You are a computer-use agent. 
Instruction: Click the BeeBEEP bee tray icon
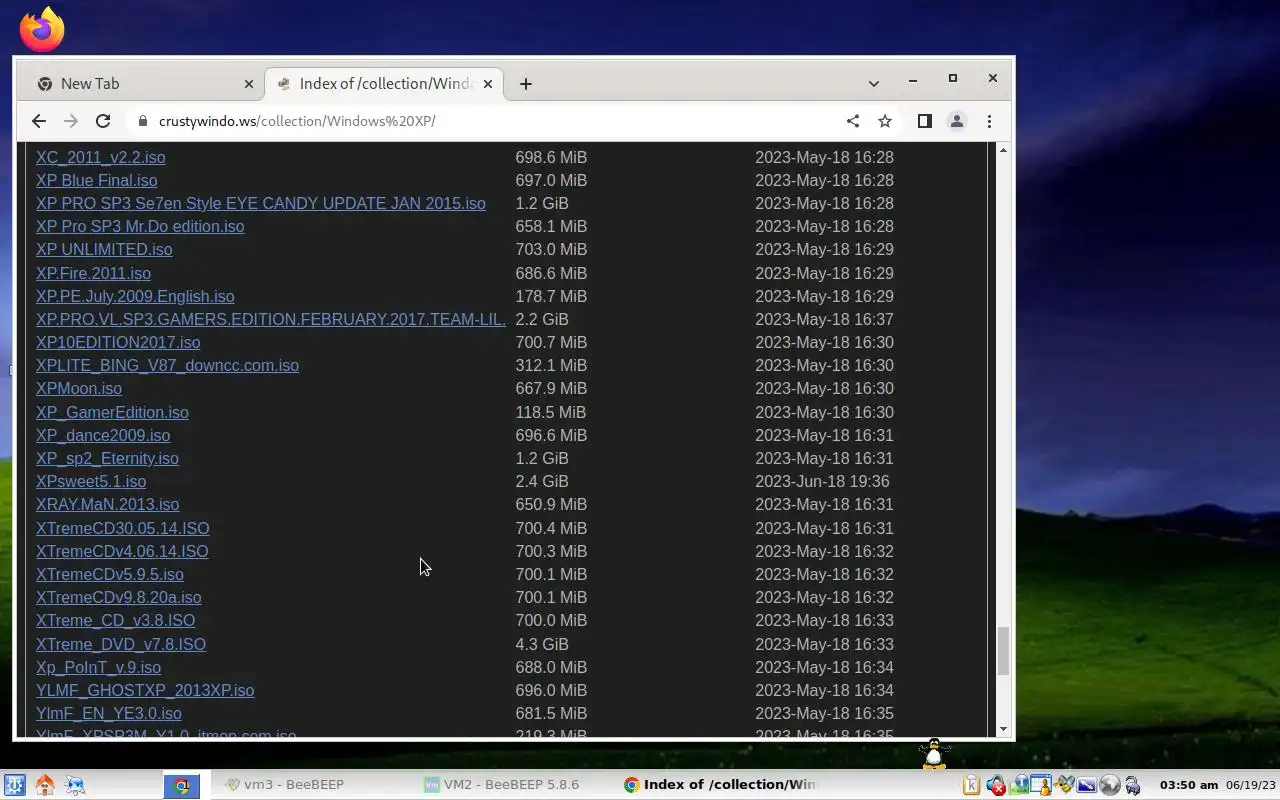[x=1064, y=783]
